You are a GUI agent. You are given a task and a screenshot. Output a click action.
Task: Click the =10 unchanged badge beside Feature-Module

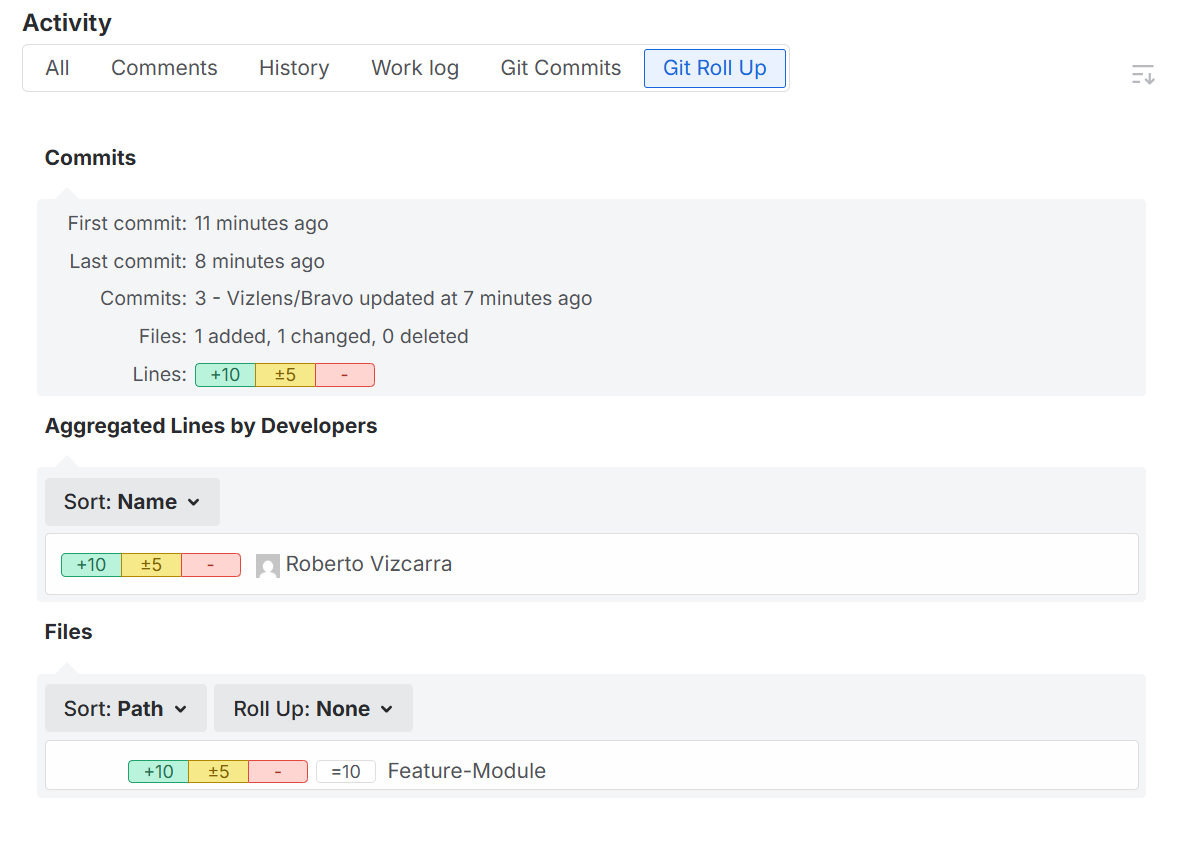coord(345,772)
